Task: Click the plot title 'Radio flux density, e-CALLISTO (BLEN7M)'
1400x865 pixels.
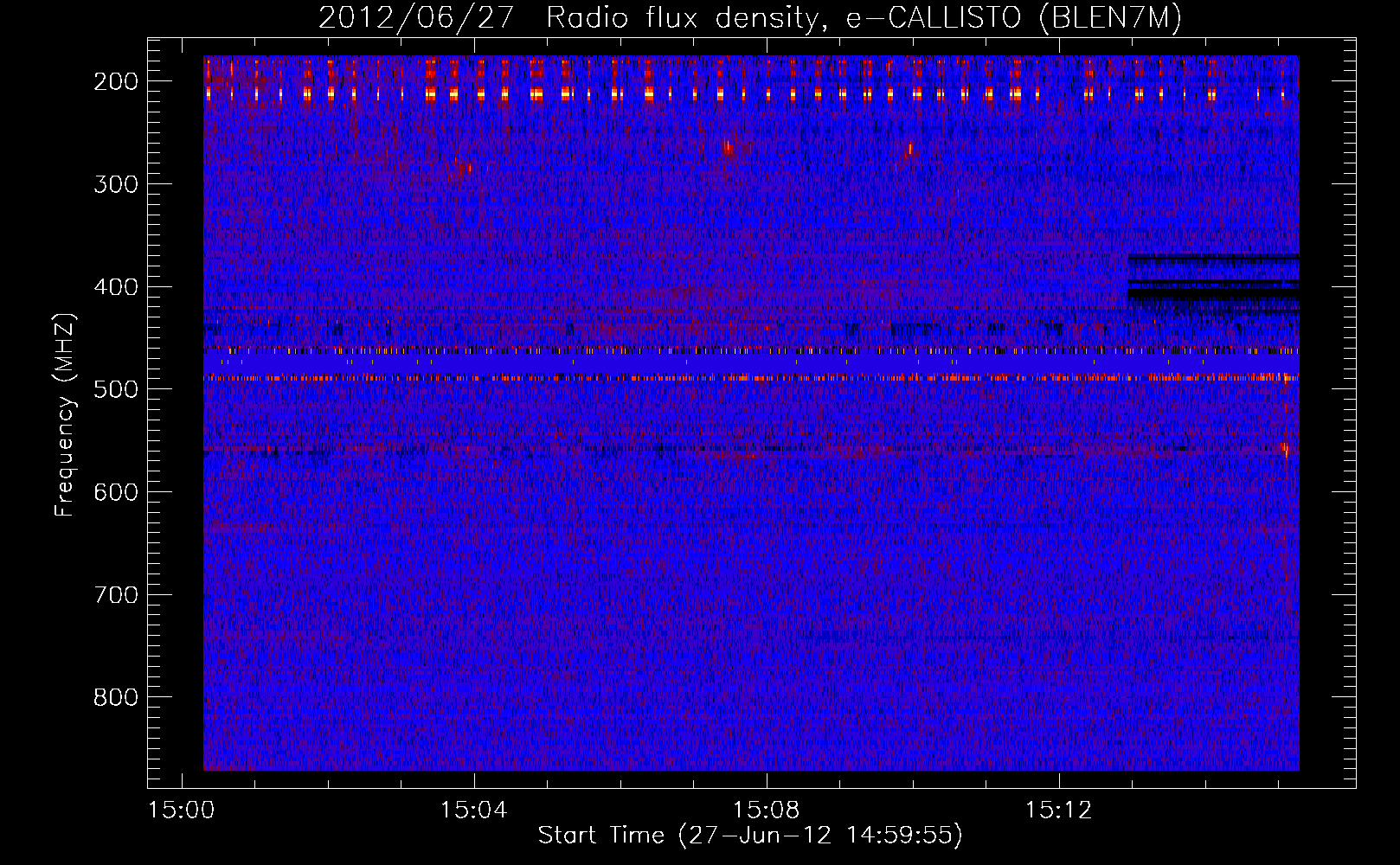Action: click(x=864, y=17)
